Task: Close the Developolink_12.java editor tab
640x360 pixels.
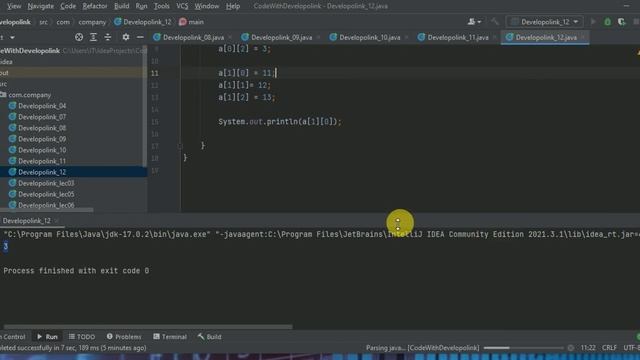Action: click(583, 38)
